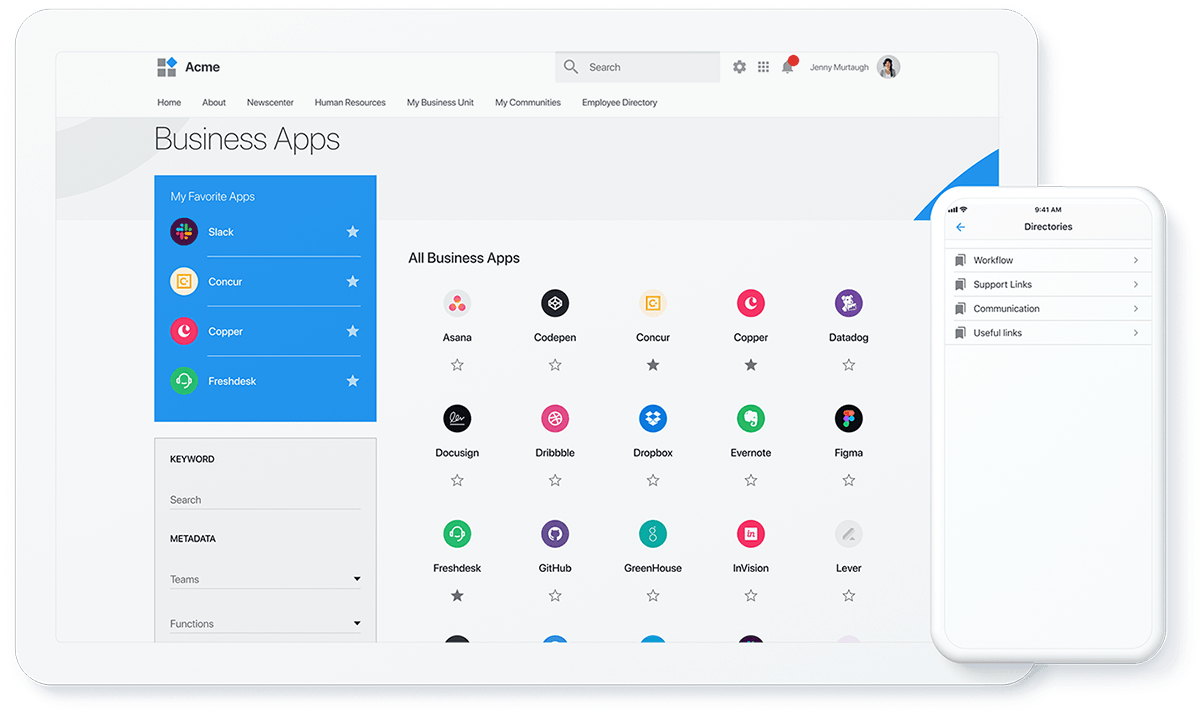Favorite Lever with its star
This screenshot has height=713, width=1200.
coord(849,595)
